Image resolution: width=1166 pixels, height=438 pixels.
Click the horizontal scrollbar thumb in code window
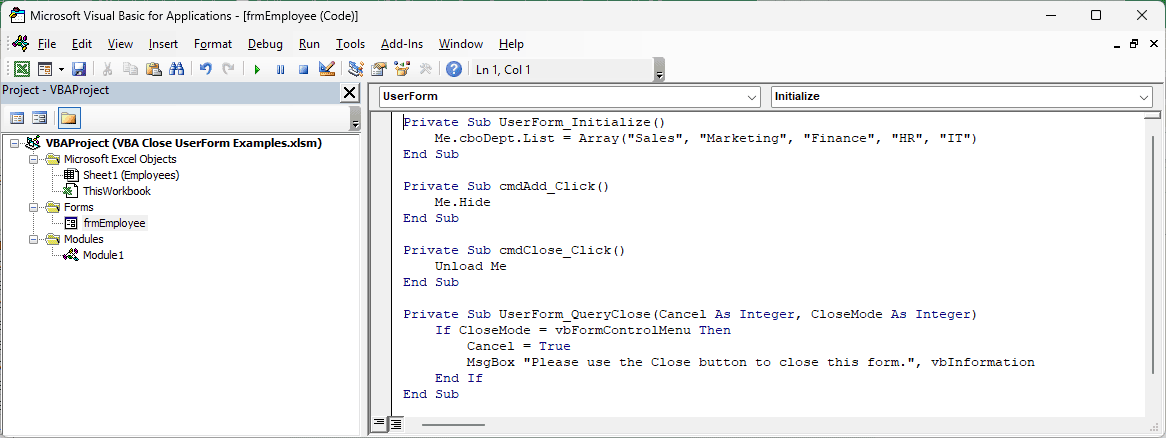pos(453,425)
